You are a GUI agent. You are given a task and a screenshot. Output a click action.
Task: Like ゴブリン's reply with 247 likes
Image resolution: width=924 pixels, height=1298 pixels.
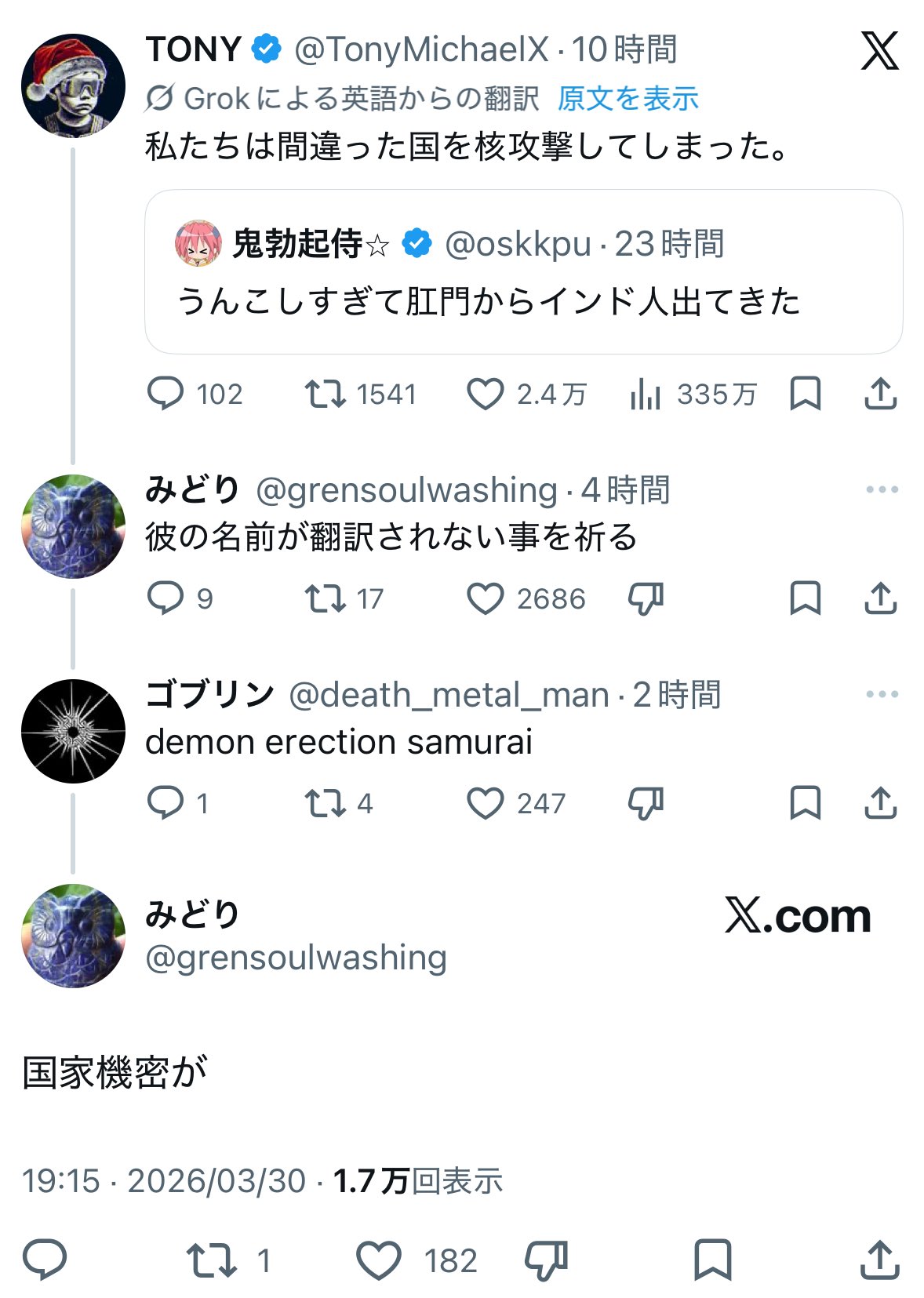pos(486,804)
